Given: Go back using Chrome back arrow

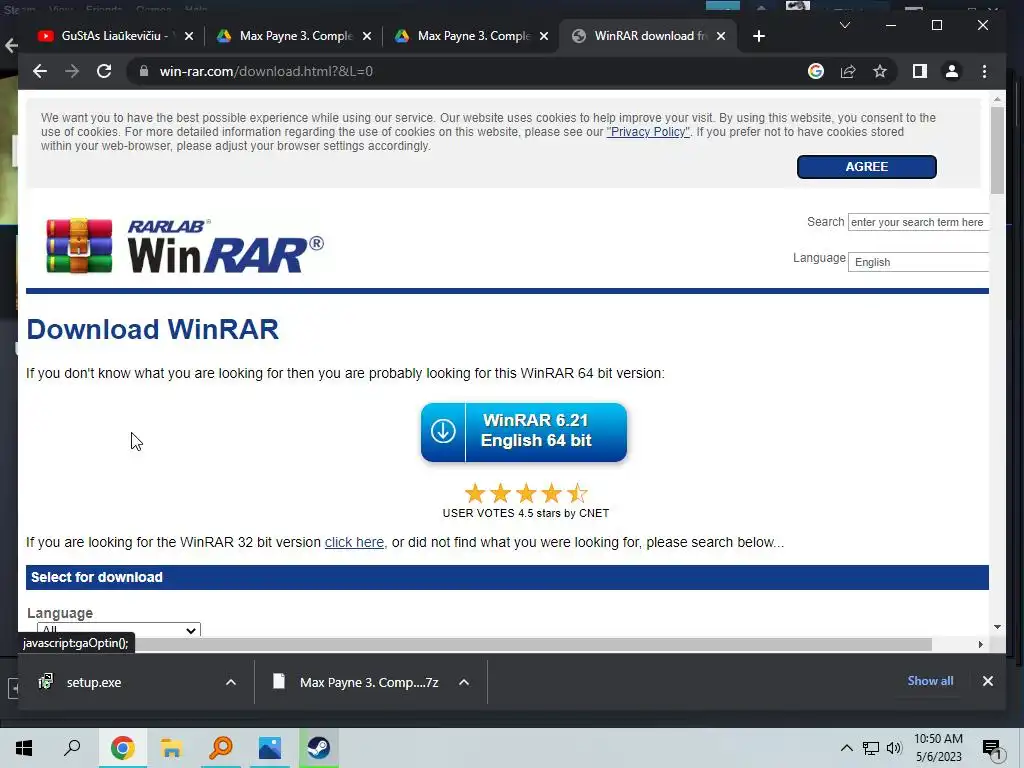Looking at the screenshot, I should (40, 71).
